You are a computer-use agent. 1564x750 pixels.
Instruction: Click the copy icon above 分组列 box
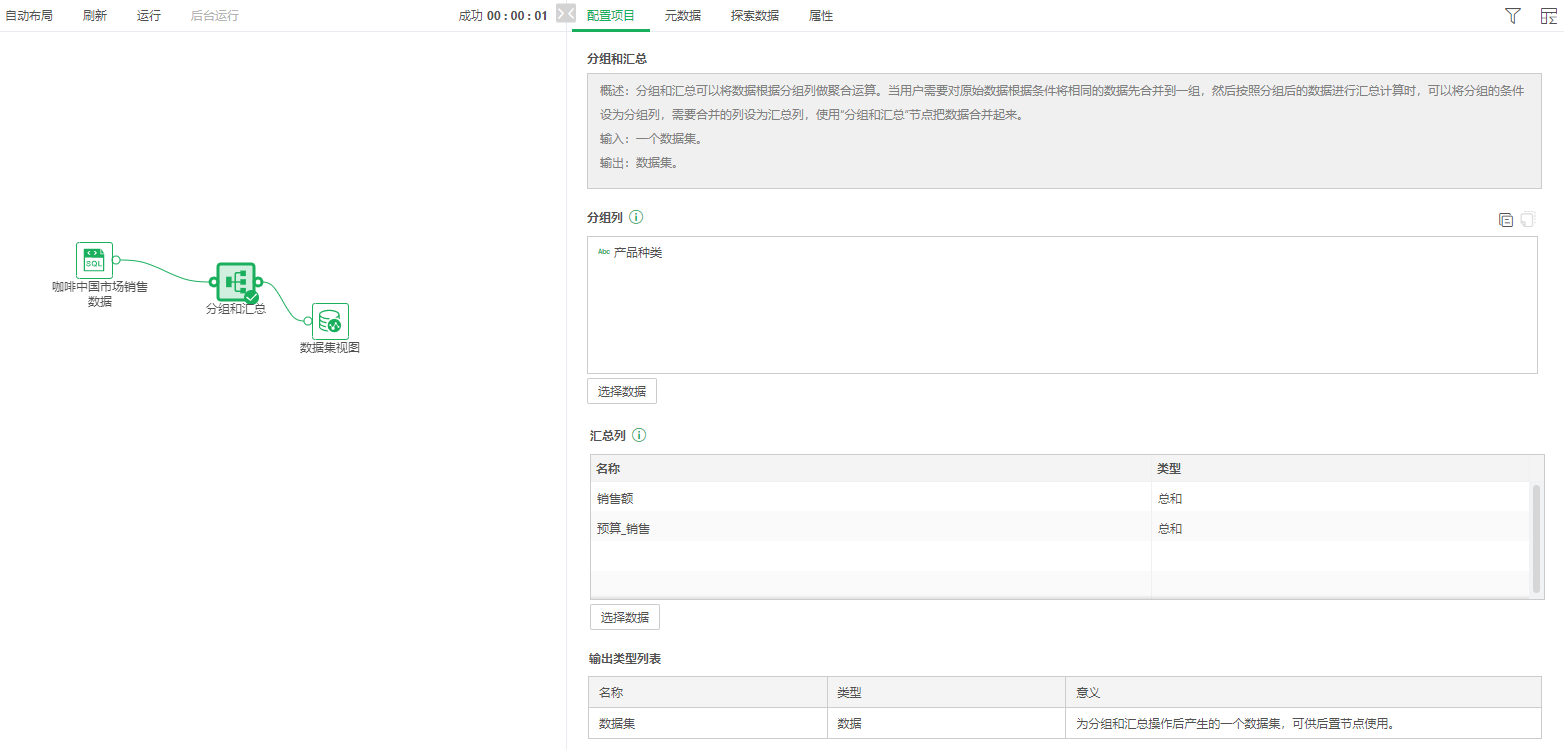pyautogui.click(x=1505, y=220)
